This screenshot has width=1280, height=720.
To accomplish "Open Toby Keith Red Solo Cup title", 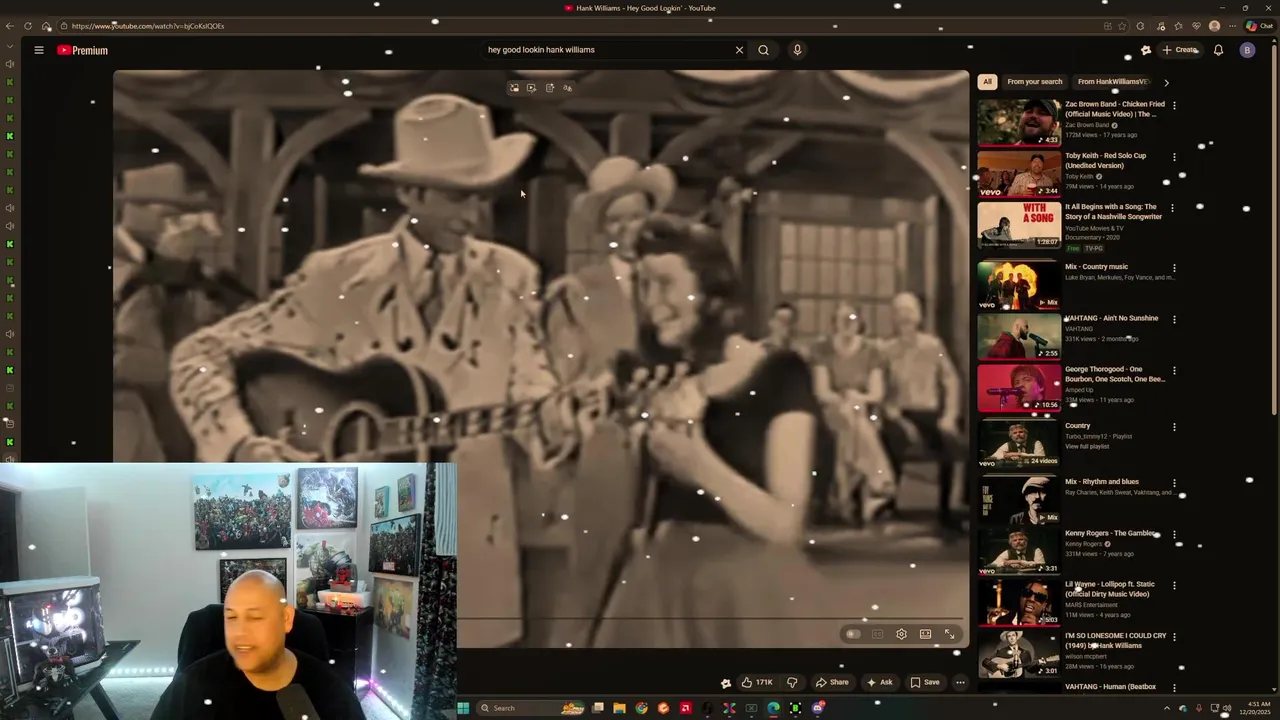I will [x=1105, y=160].
